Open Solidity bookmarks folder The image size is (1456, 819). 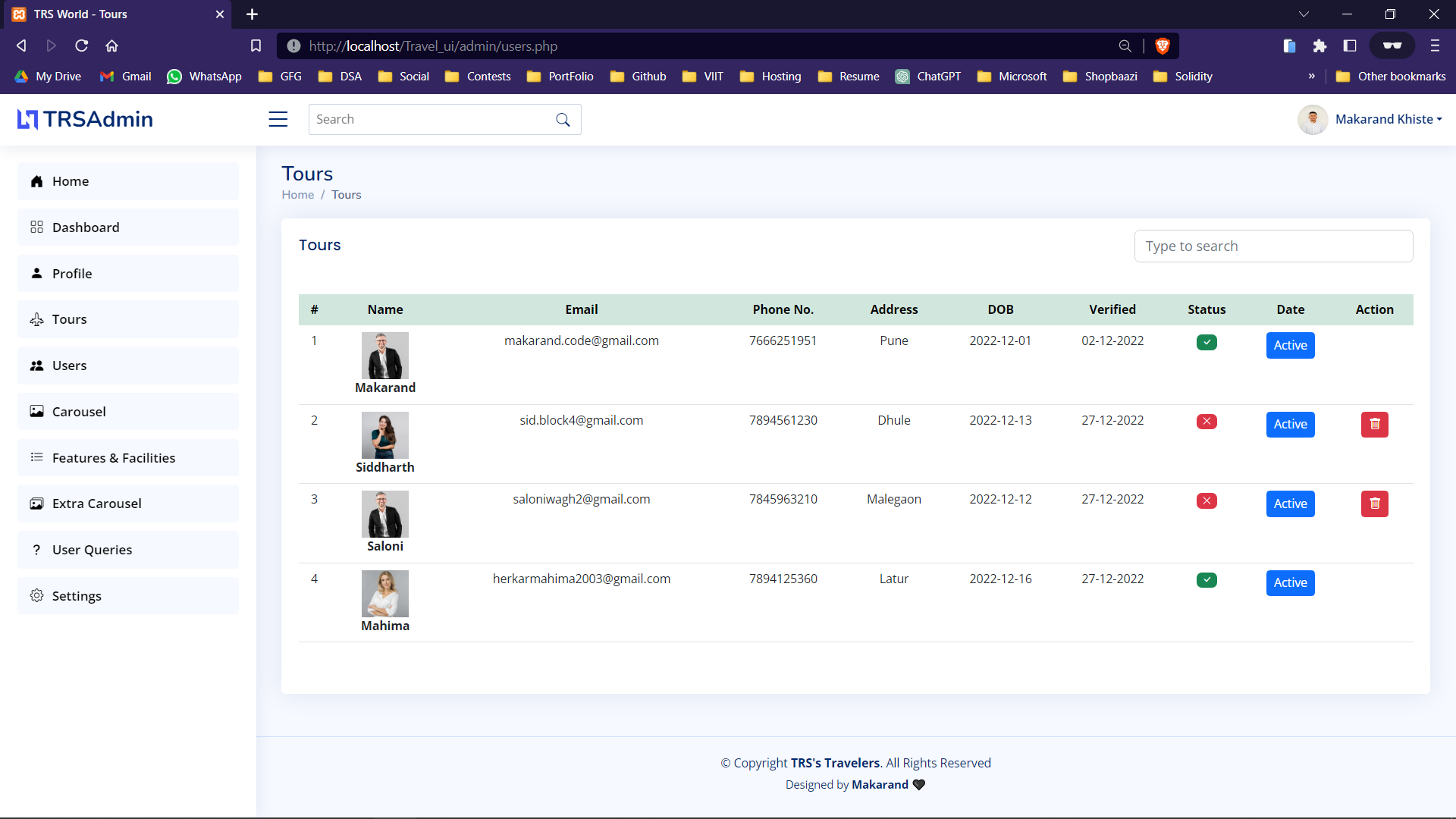click(x=1182, y=77)
